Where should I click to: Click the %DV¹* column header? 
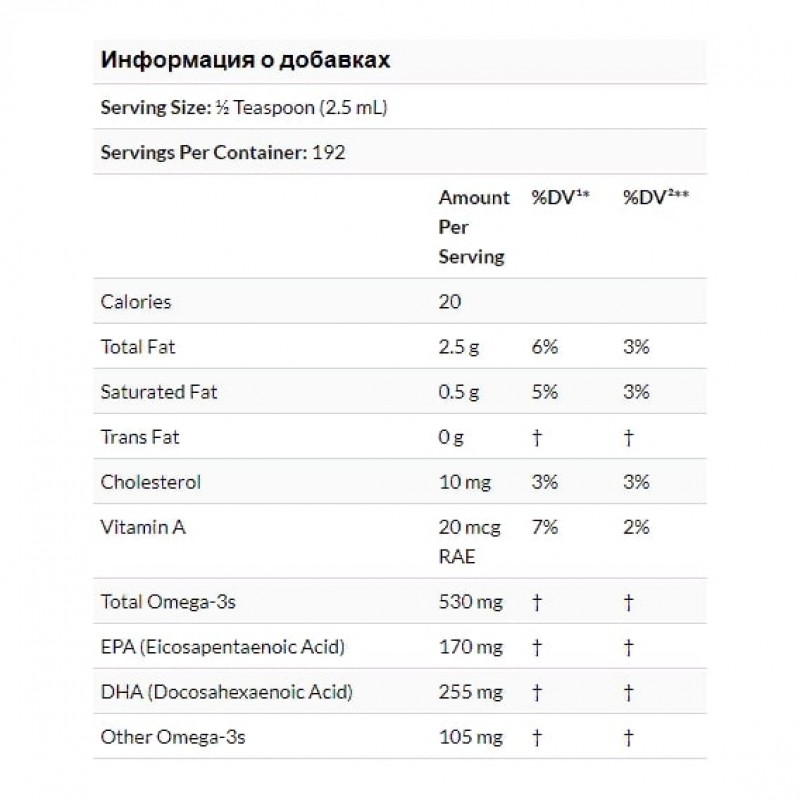pos(559,198)
